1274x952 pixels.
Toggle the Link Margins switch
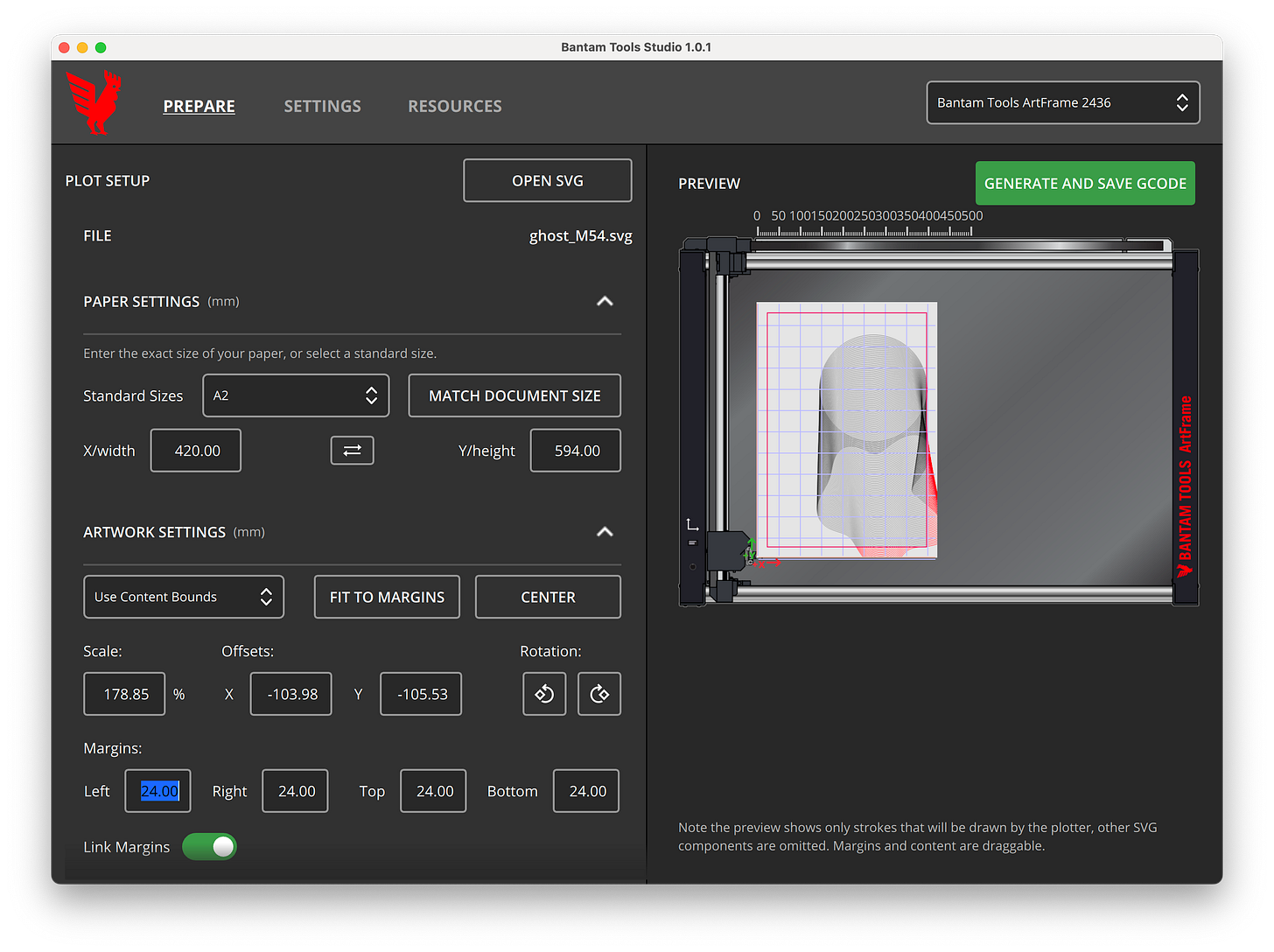(210, 846)
